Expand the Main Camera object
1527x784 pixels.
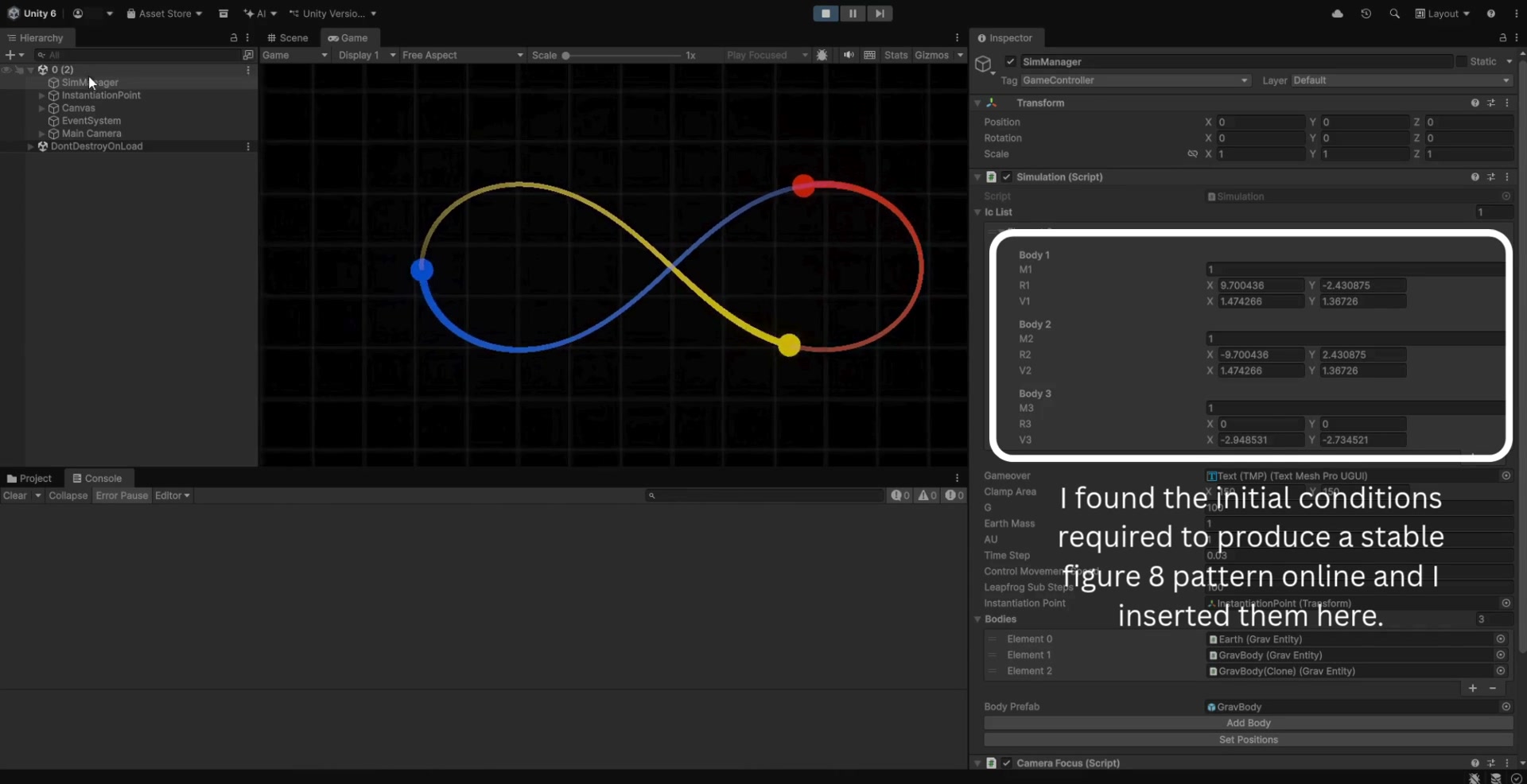pos(41,134)
